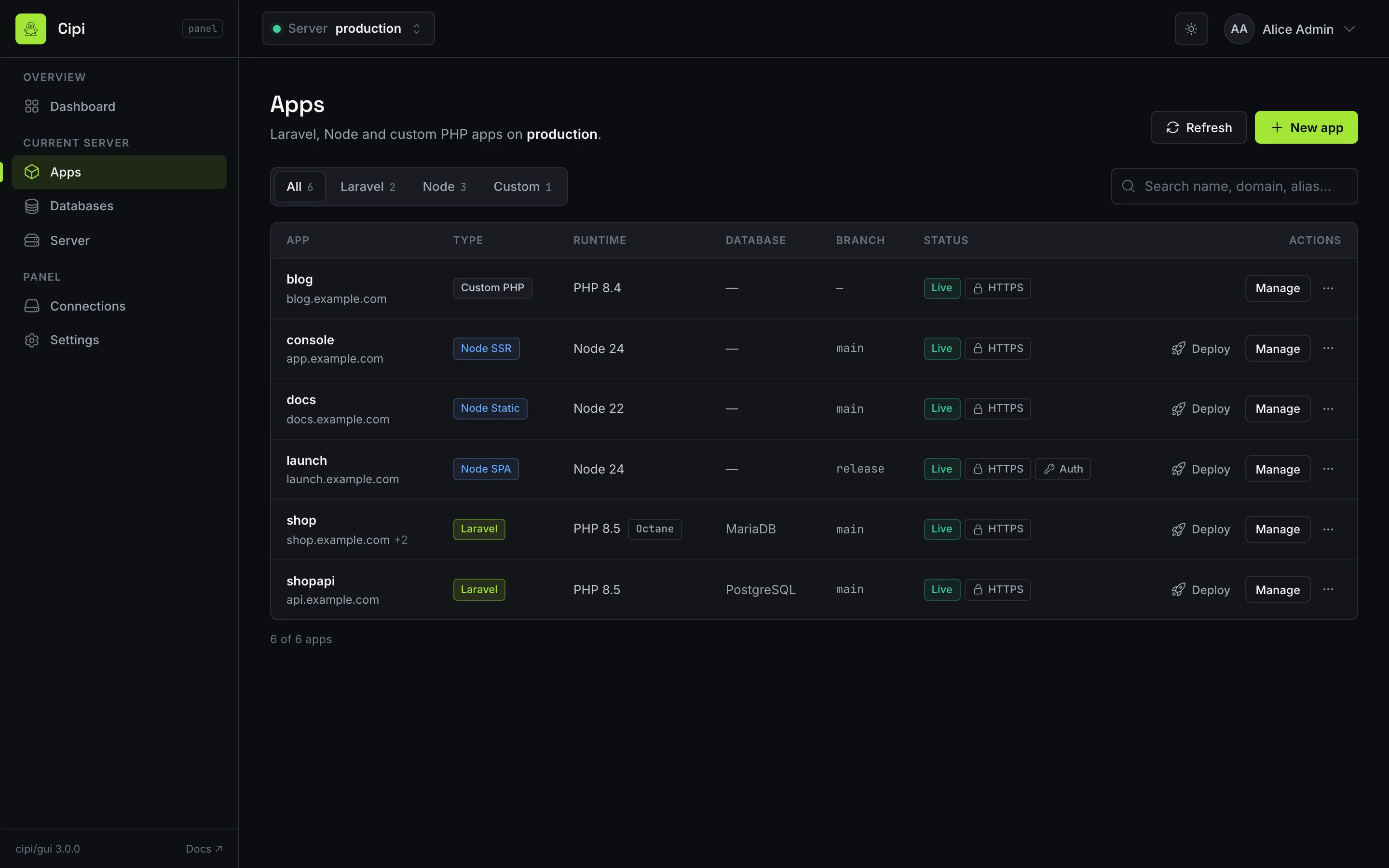Click Manage for the blog app
The height and width of the screenshot is (868, 1389).
(1278, 288)
